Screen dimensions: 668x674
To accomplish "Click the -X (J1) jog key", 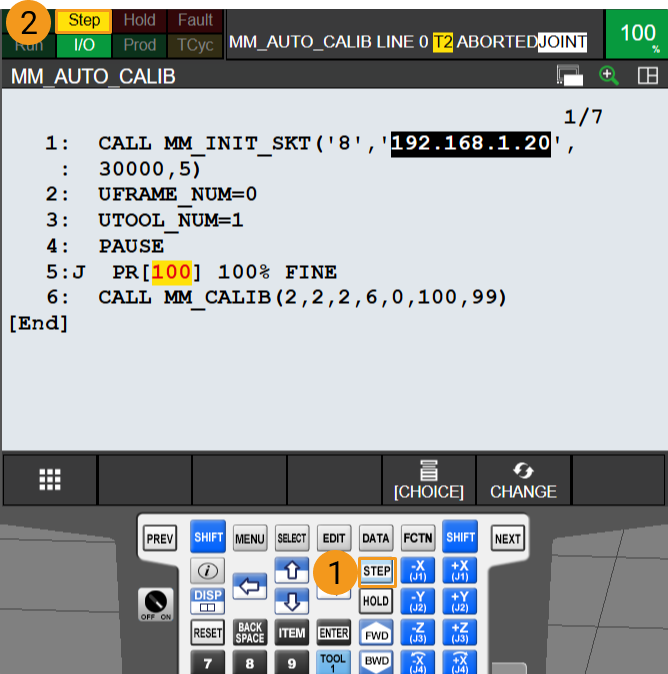I will point(418,570).
